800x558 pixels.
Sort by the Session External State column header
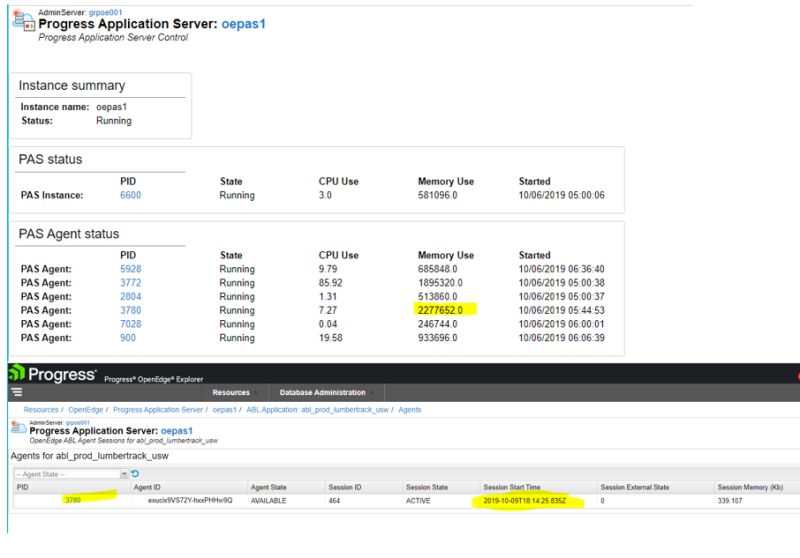coord(656,487)
